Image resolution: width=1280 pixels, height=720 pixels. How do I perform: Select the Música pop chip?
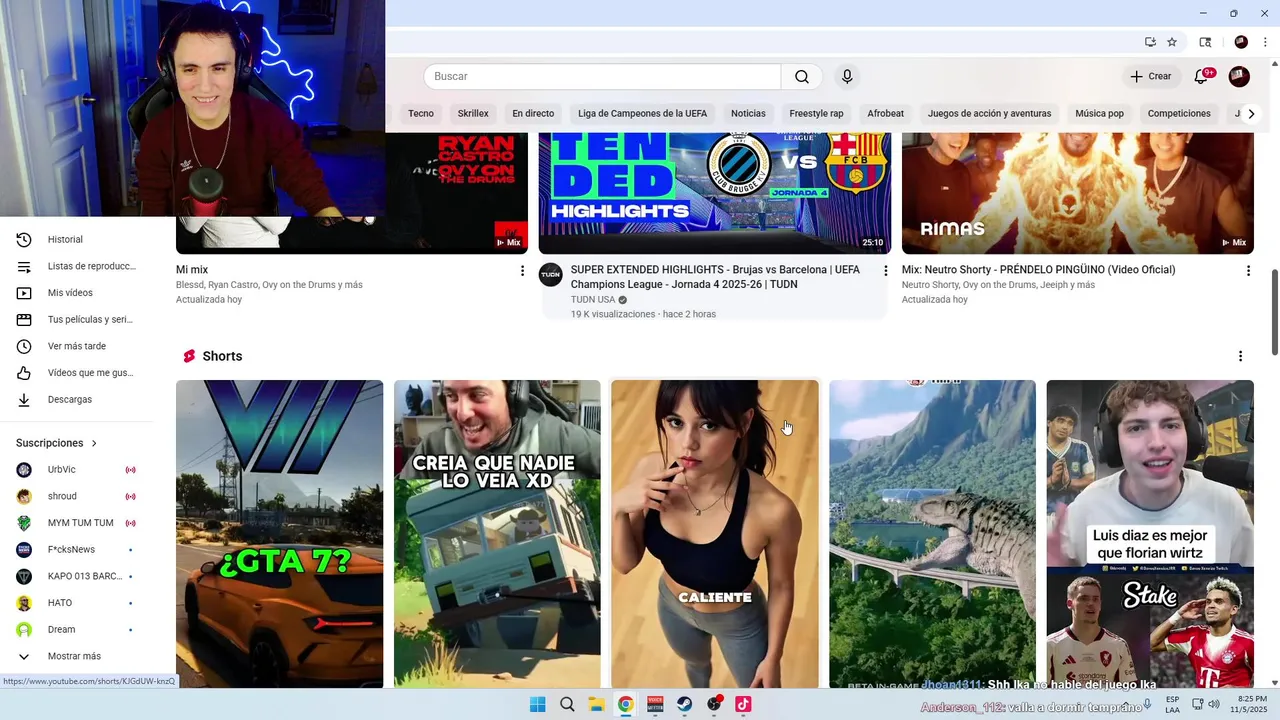point(1100,114)
